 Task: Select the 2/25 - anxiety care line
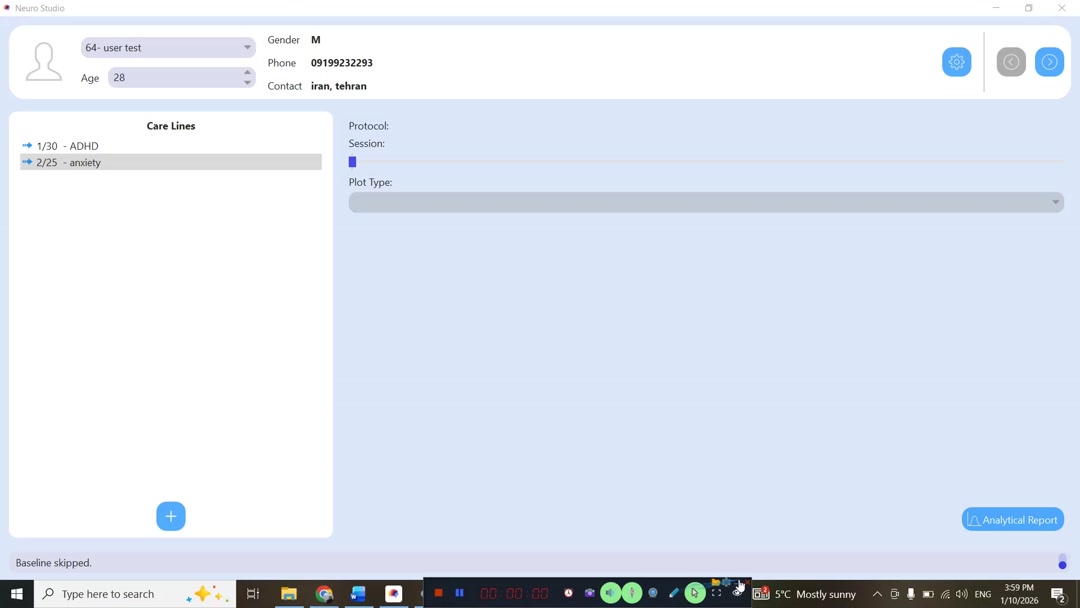click(x=171, y=163)
